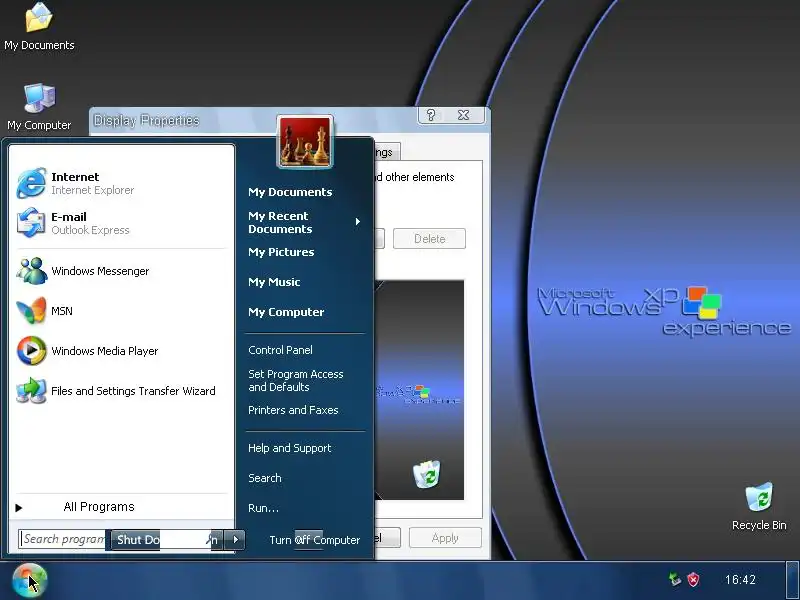Open Printers and Faxes
Image resolution: width=800 pixels, height=600 pixels.
pos(293,410)
